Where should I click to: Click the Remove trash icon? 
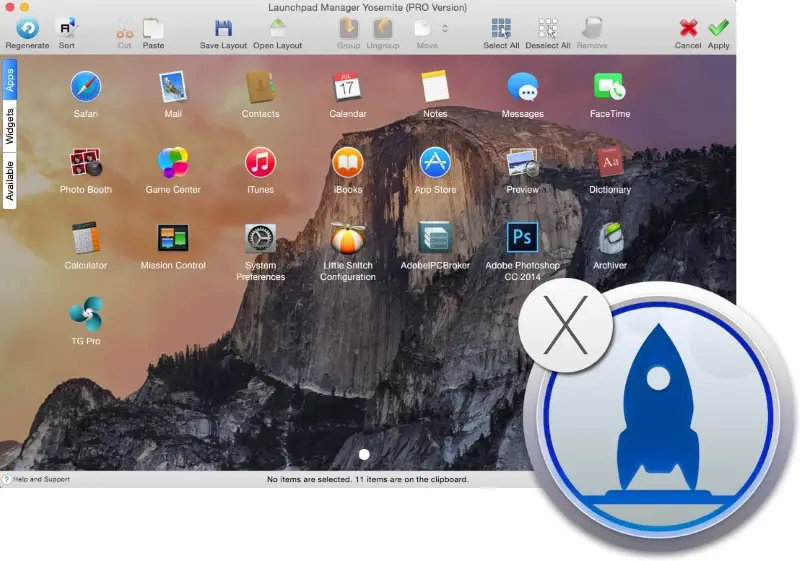pos(592,29)
